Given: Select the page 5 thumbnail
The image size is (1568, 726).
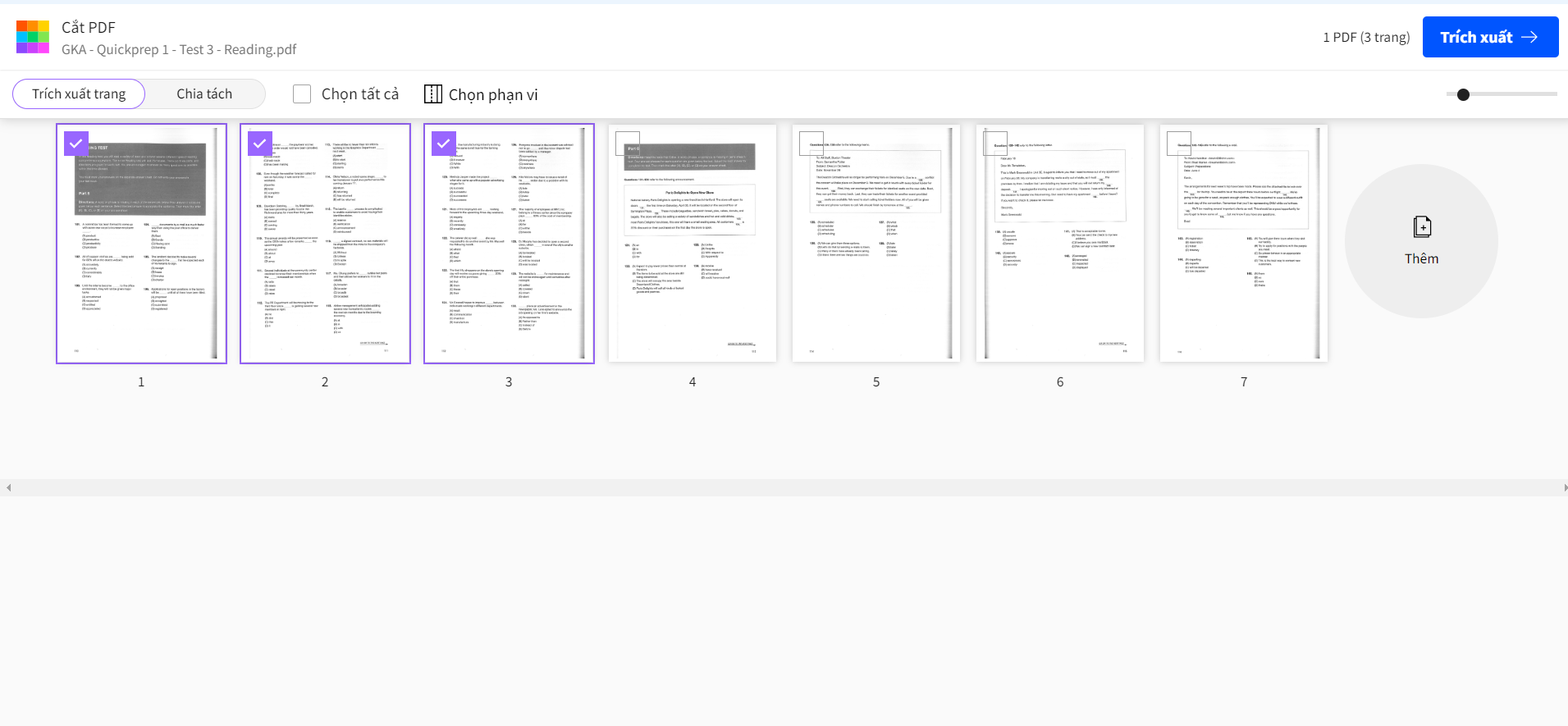Looking at the screenshot, I should [x=876, y=244].
